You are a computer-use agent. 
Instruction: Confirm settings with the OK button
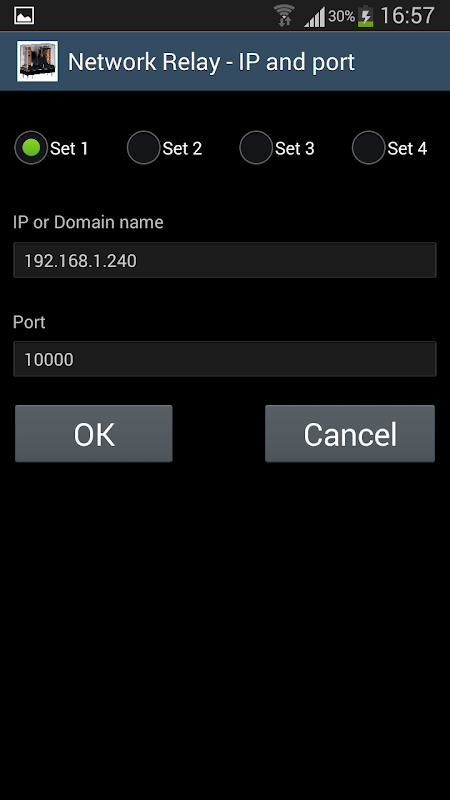[x=94, y=434]
